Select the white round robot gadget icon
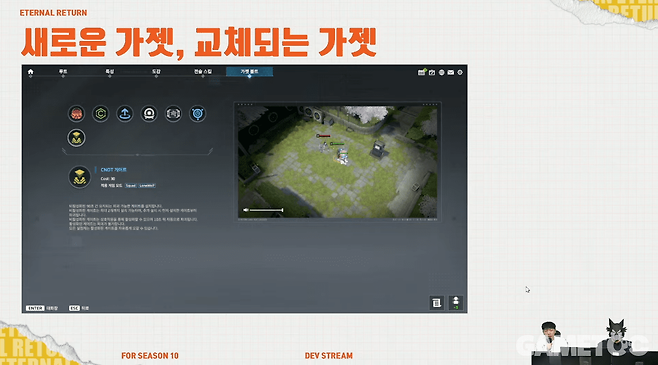The height and width of the screenshot is (365, 658). pos(149,114)
